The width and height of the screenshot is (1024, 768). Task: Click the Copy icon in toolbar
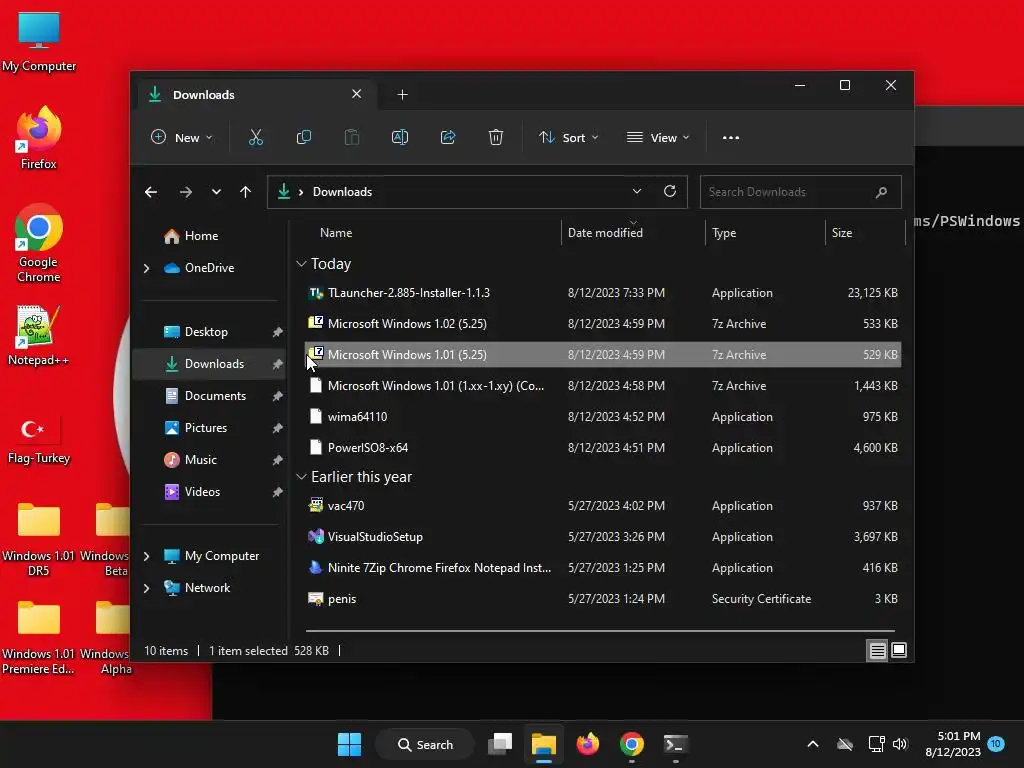pos(304,138)
